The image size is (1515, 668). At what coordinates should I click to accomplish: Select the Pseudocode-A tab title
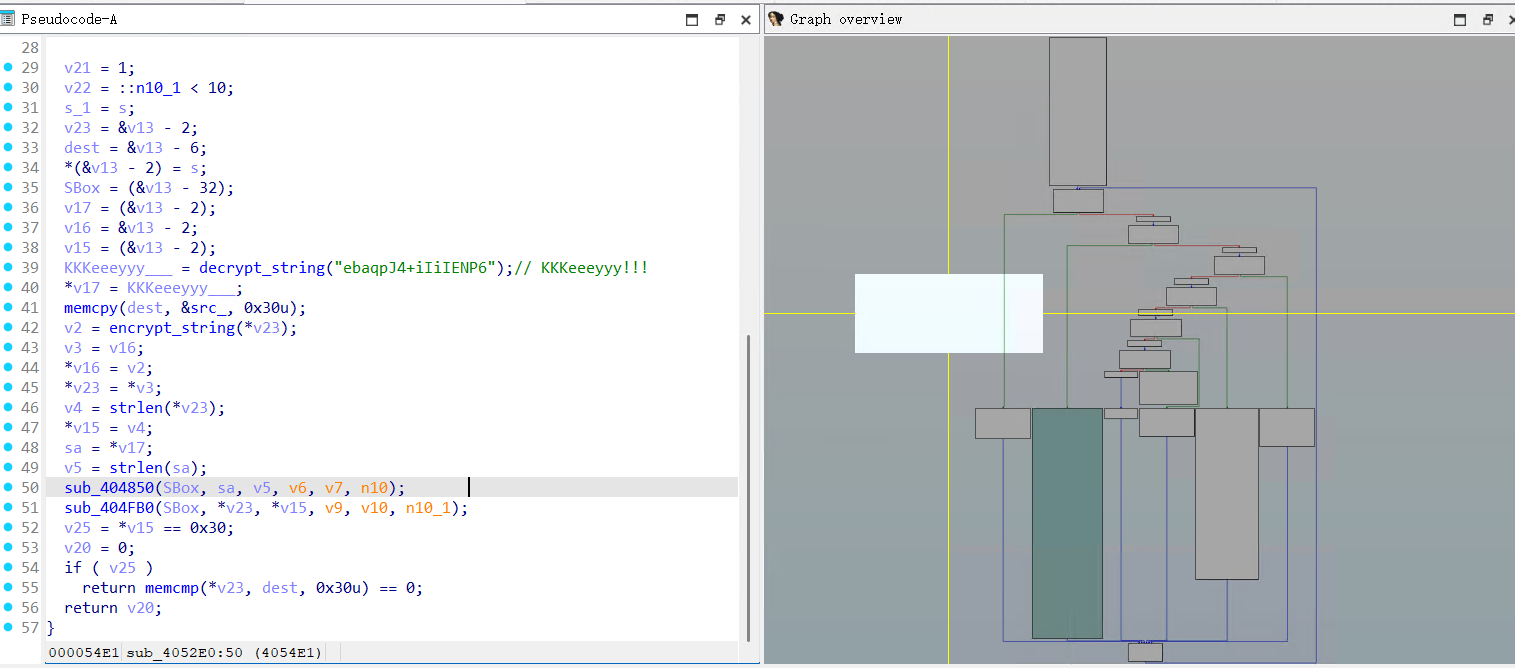pos(69,19)
